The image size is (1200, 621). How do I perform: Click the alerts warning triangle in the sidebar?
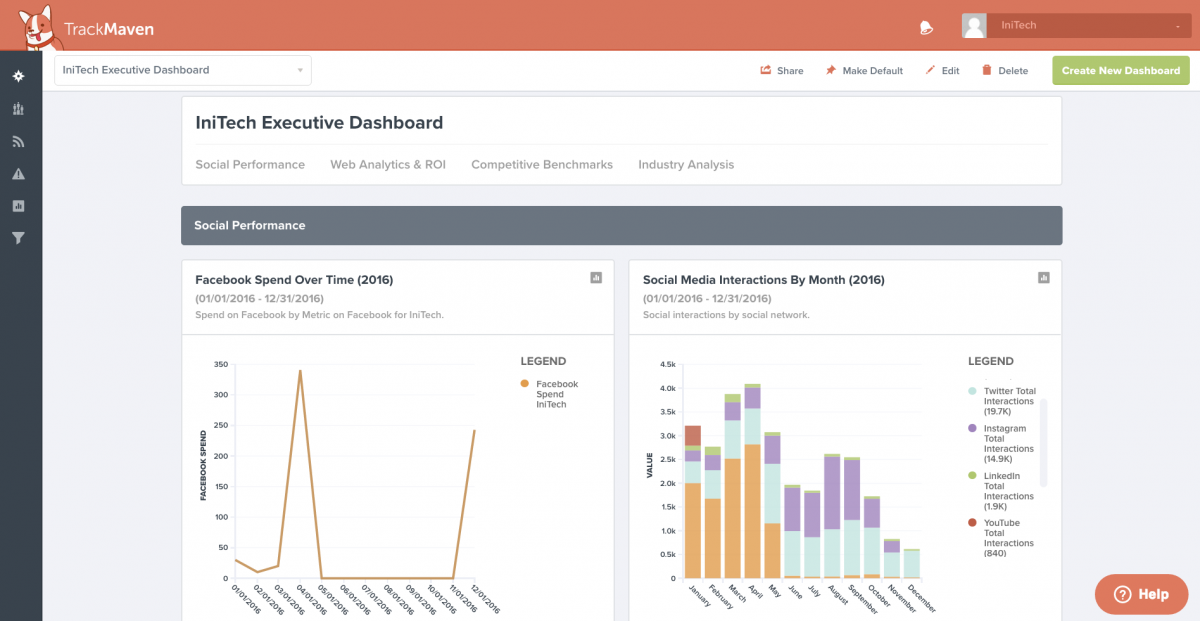(x=19, y=173)
